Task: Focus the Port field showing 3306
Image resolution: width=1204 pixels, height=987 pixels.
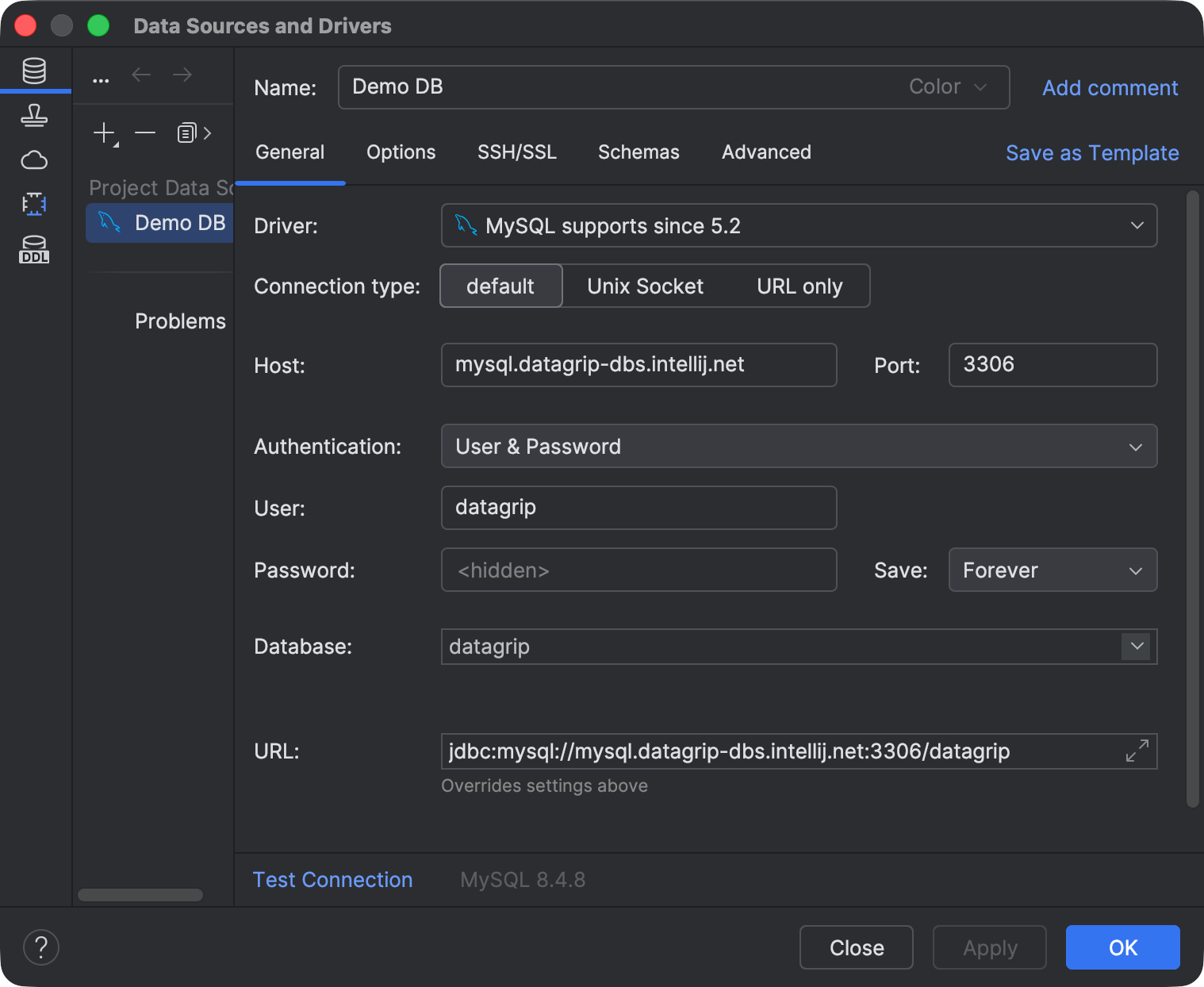Action: tap(1053, 364)
